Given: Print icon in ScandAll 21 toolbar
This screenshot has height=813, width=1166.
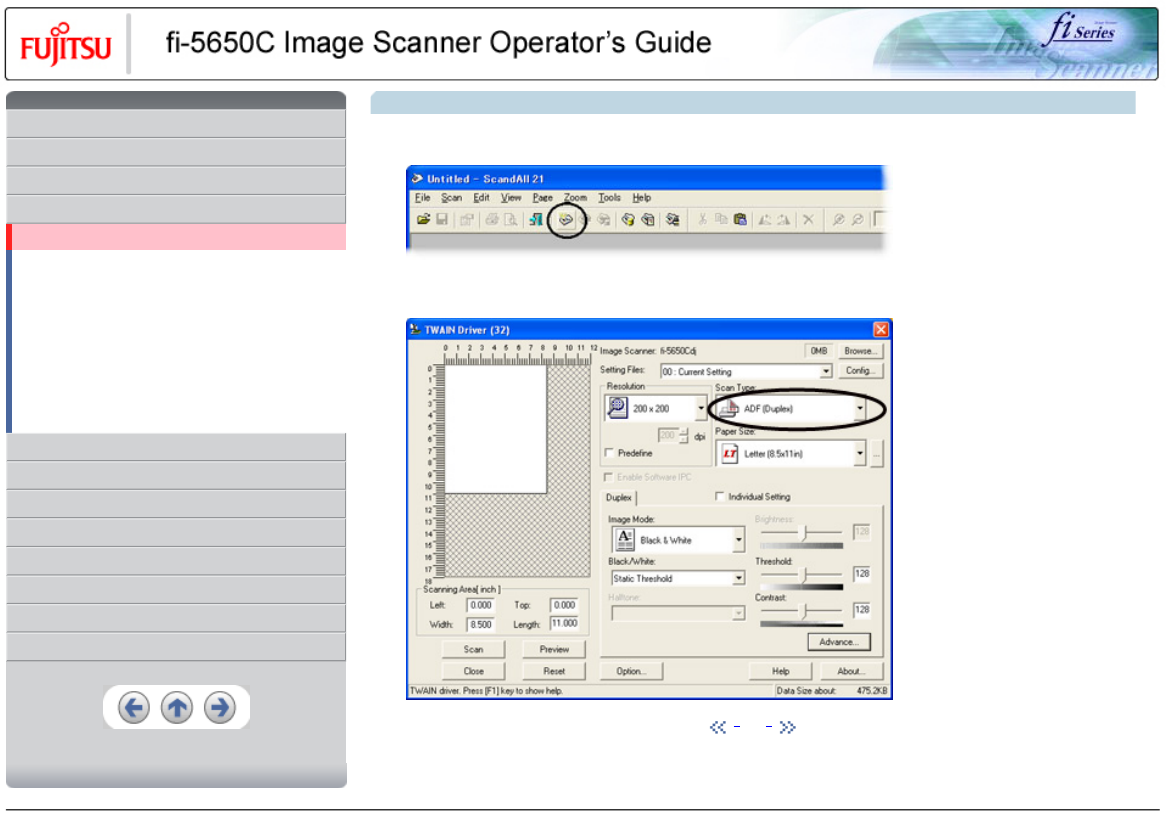Looking at the screenshot, I should (492, 219).
